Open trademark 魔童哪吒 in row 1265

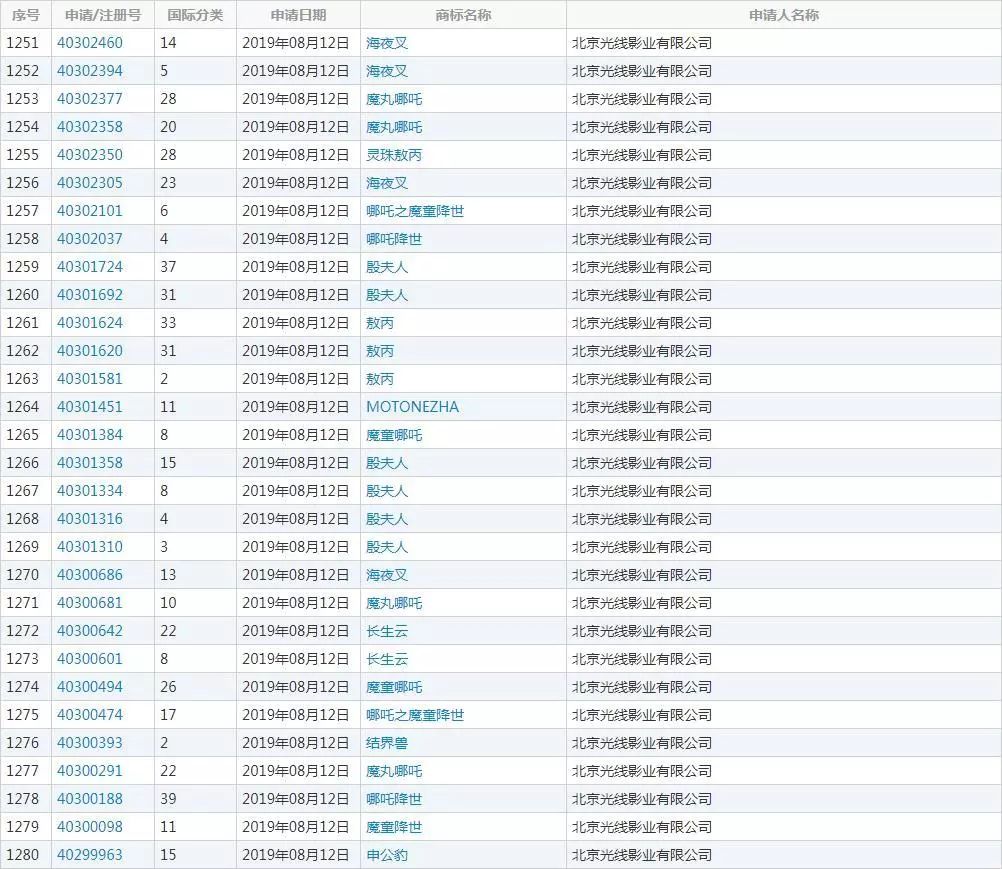coord(394,434)
